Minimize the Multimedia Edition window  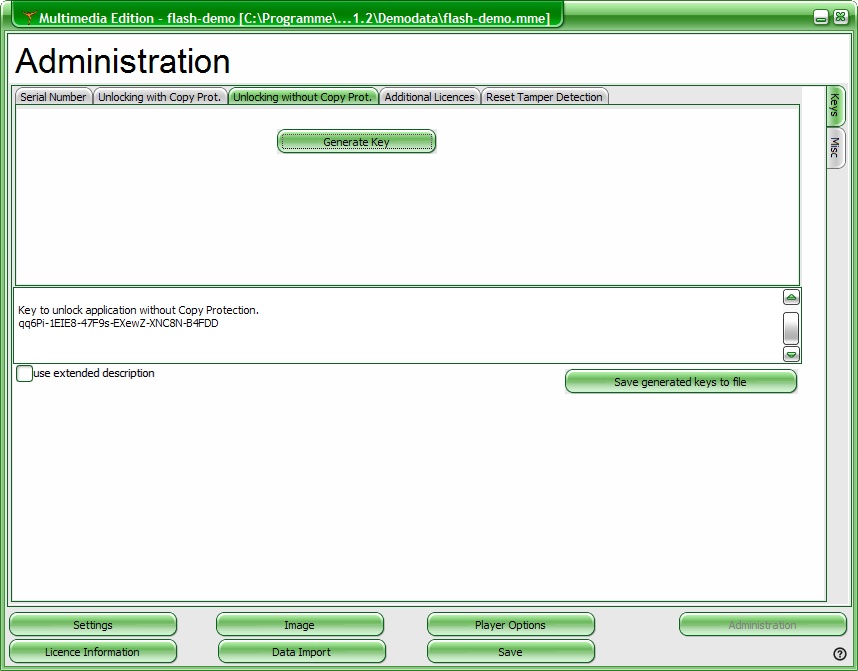click(x=820, y=17)
